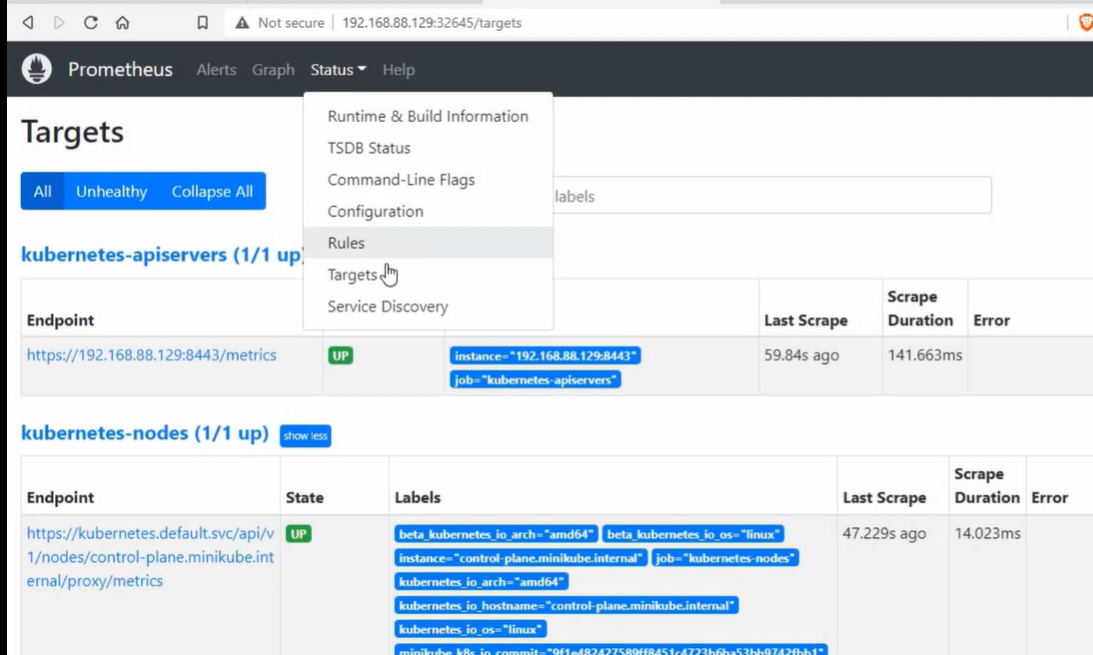Screen dimensions: 1093x655
Task: Click Endpoint header in apiservers table
Action: 60,321
